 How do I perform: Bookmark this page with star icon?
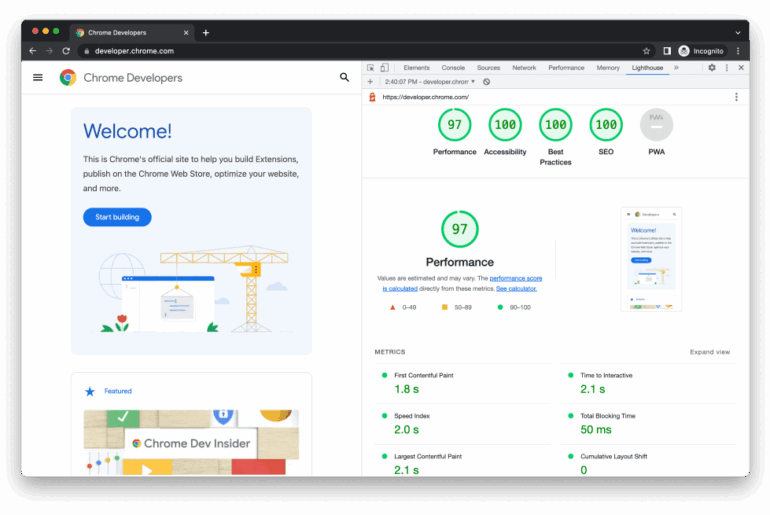tap(646, 51)
